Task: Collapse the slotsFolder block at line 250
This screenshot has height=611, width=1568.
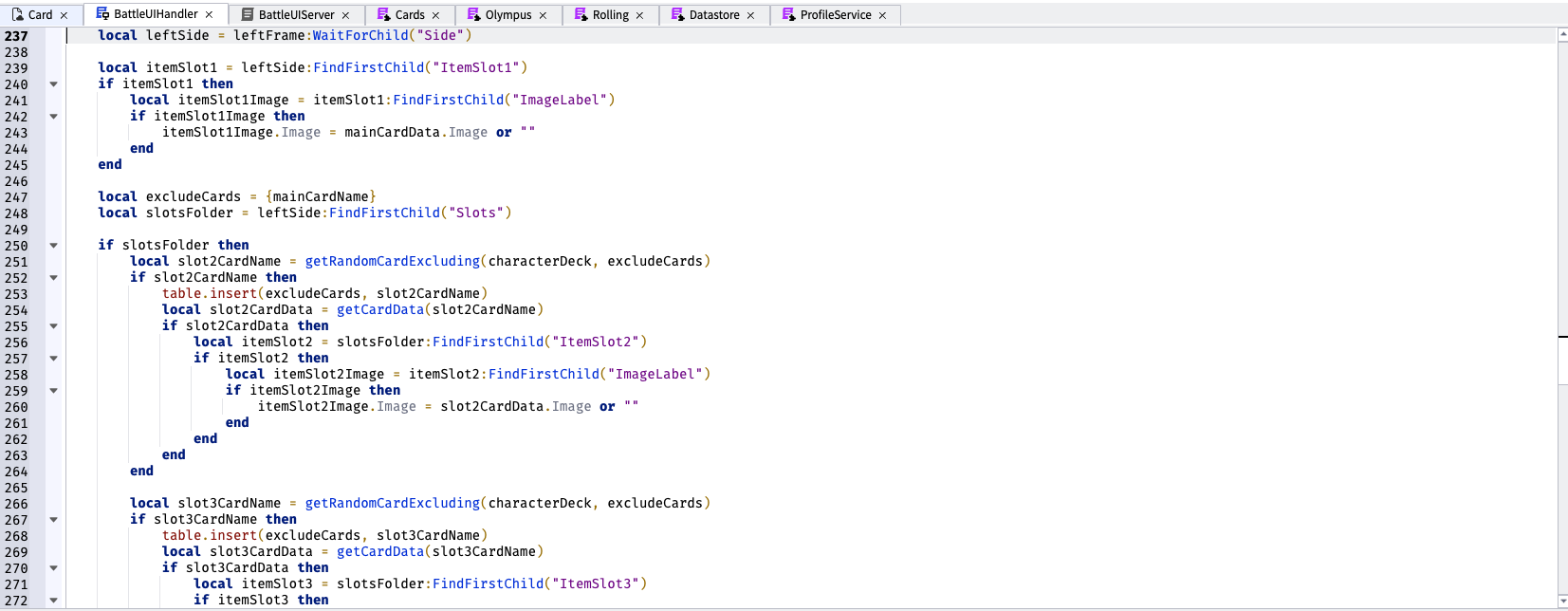Action: (x=54, y=246)
